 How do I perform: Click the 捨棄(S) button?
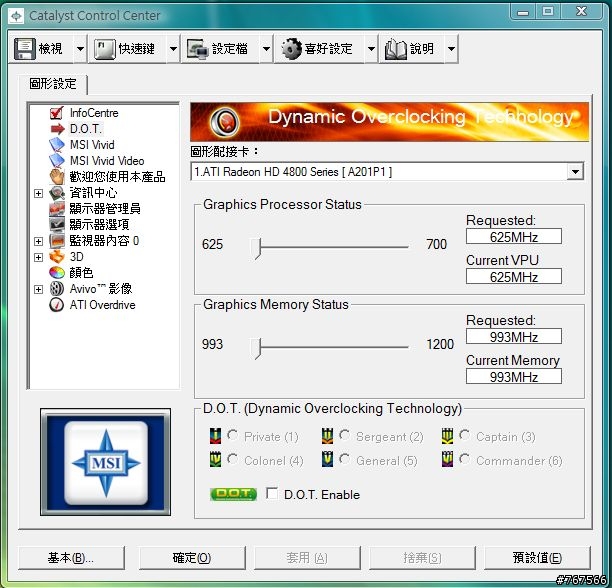[x=422, y=558]
